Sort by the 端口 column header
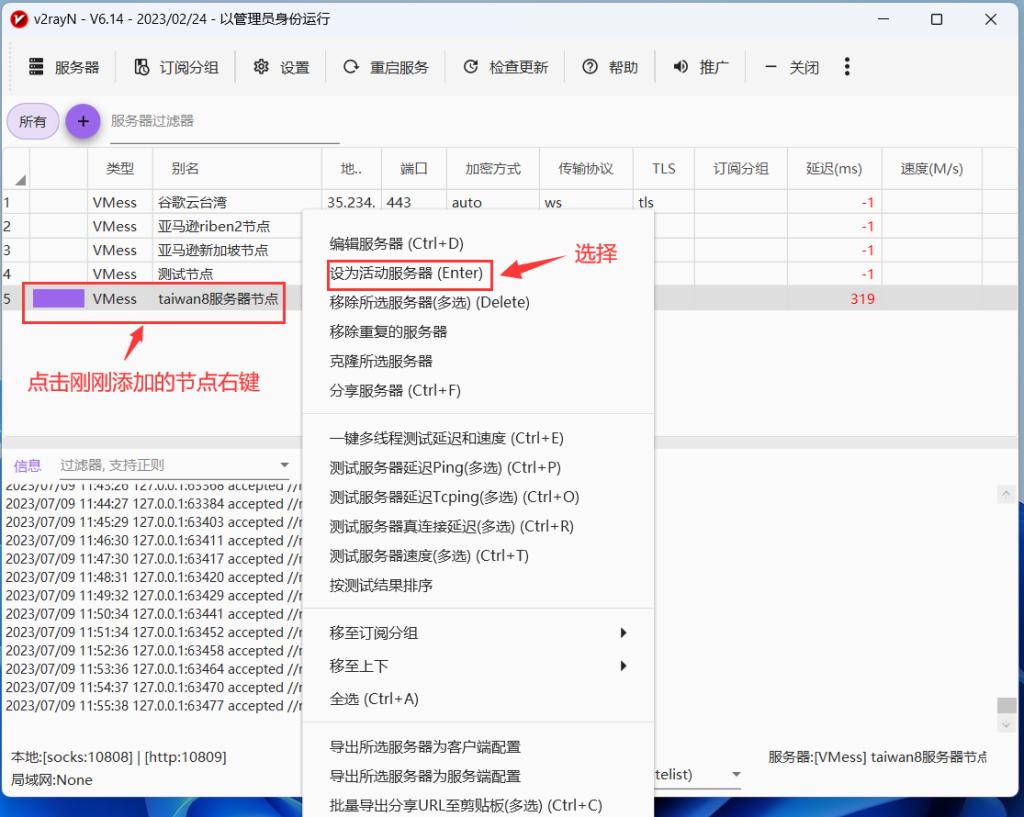 [414, 168]
